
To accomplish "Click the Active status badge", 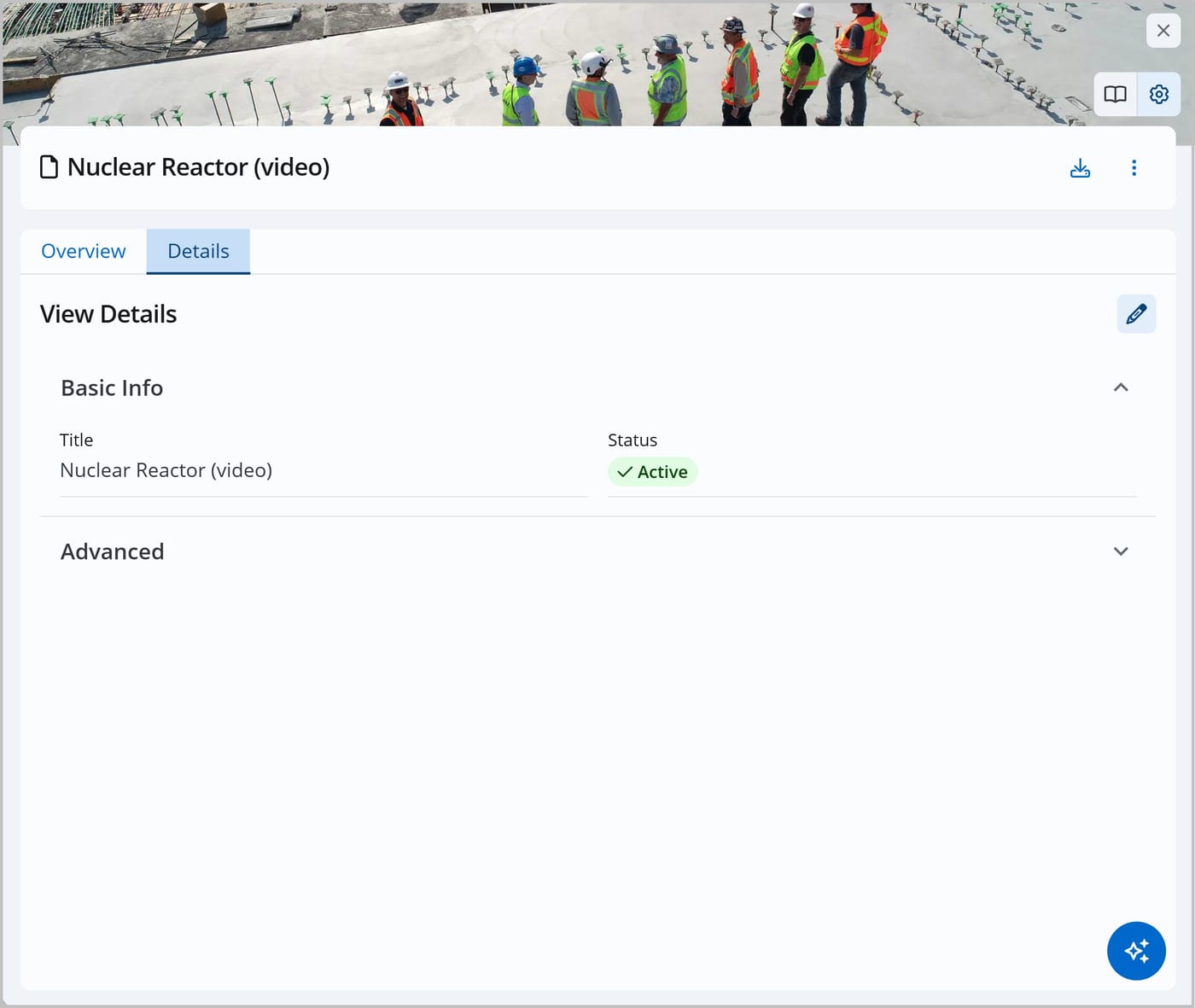I will 652,472.
